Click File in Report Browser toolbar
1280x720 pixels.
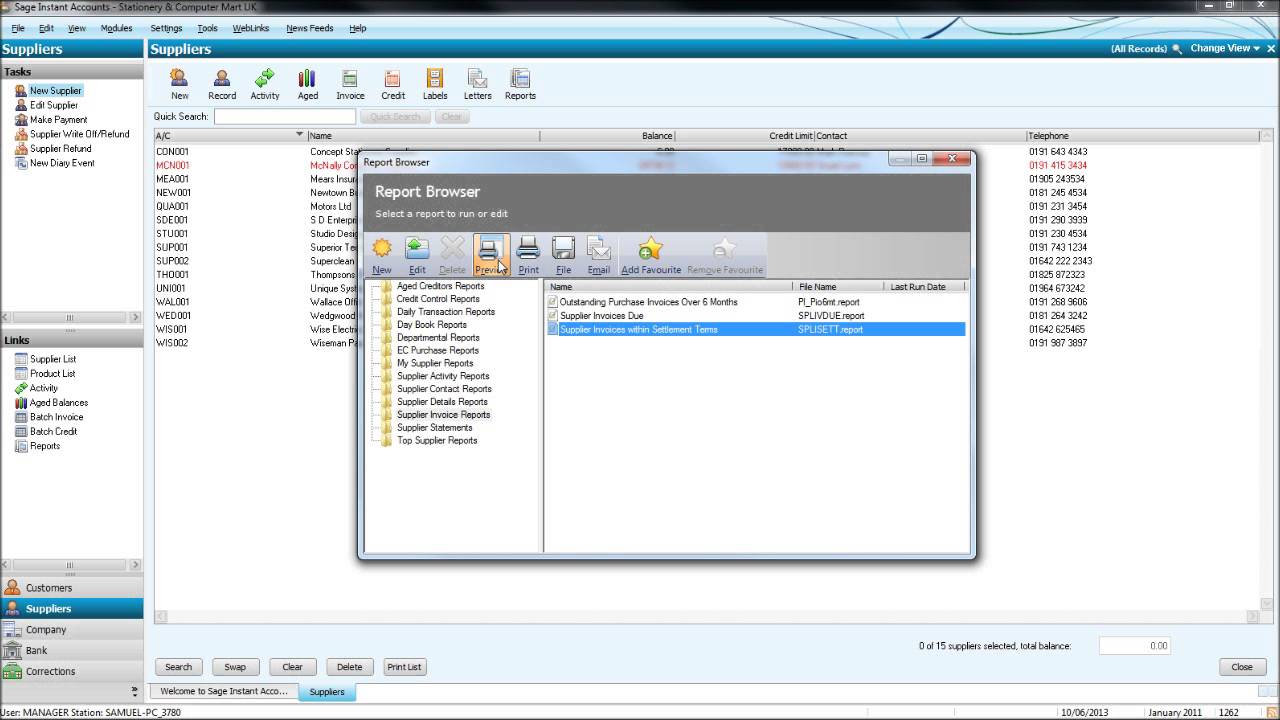(563, 256)
